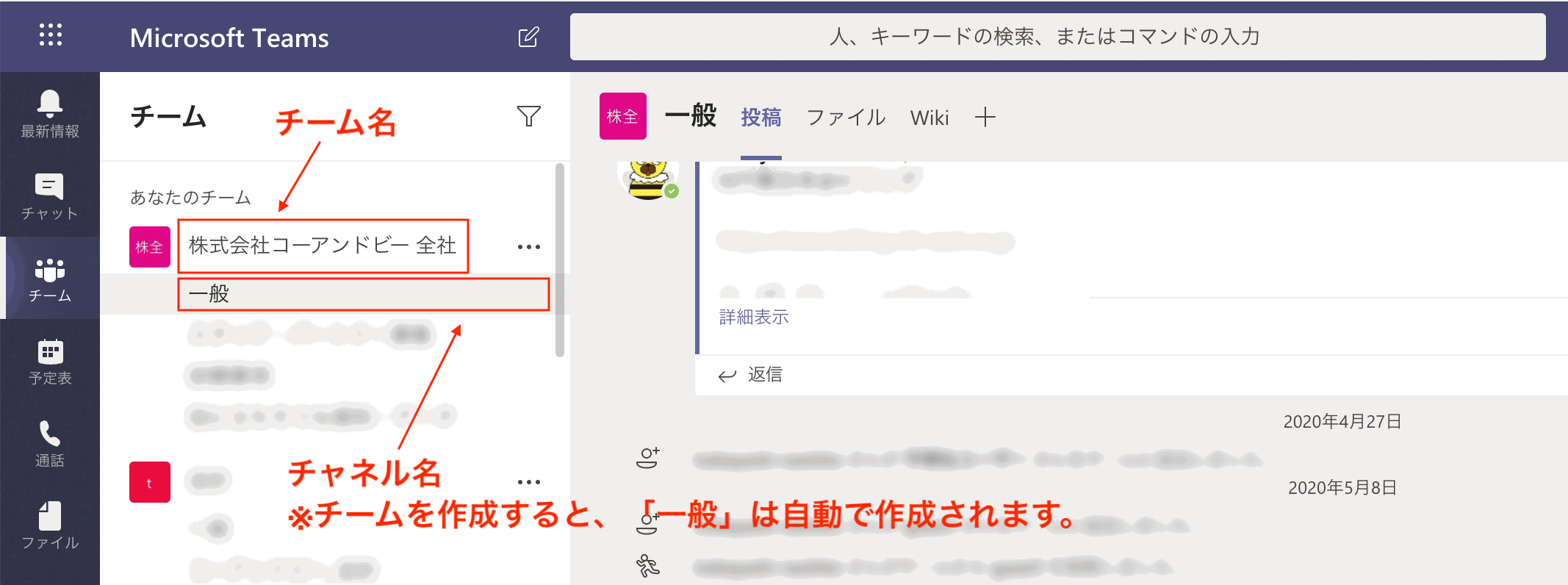Open ファイル in the left sidebar

pos(50,525)
